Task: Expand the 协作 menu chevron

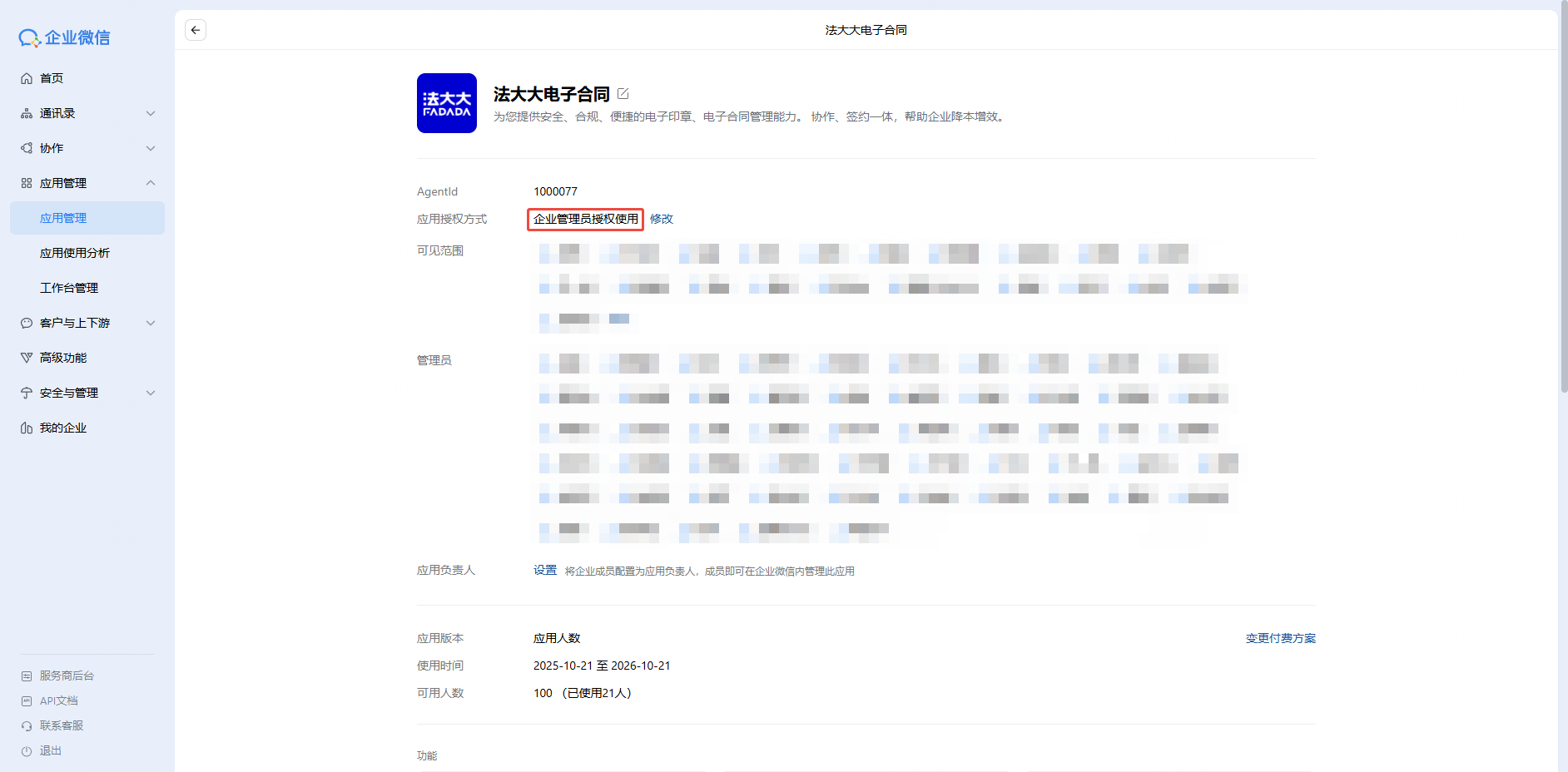Action: [151, 148]
